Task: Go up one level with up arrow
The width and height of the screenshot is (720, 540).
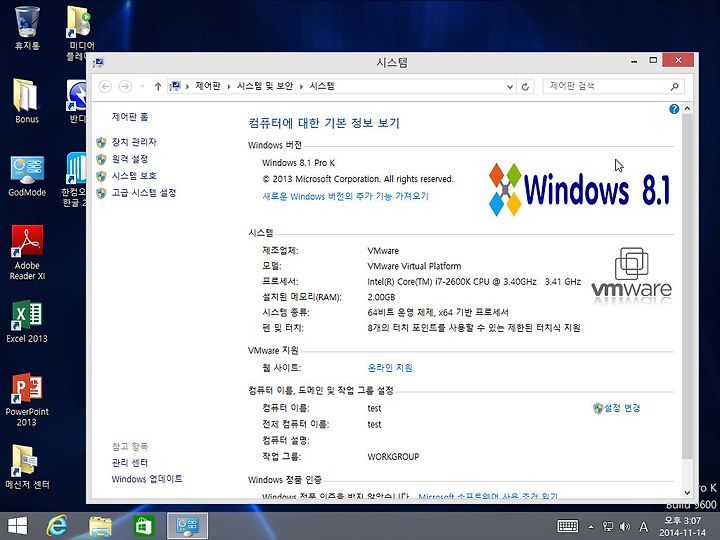Action: click(158, 86)
